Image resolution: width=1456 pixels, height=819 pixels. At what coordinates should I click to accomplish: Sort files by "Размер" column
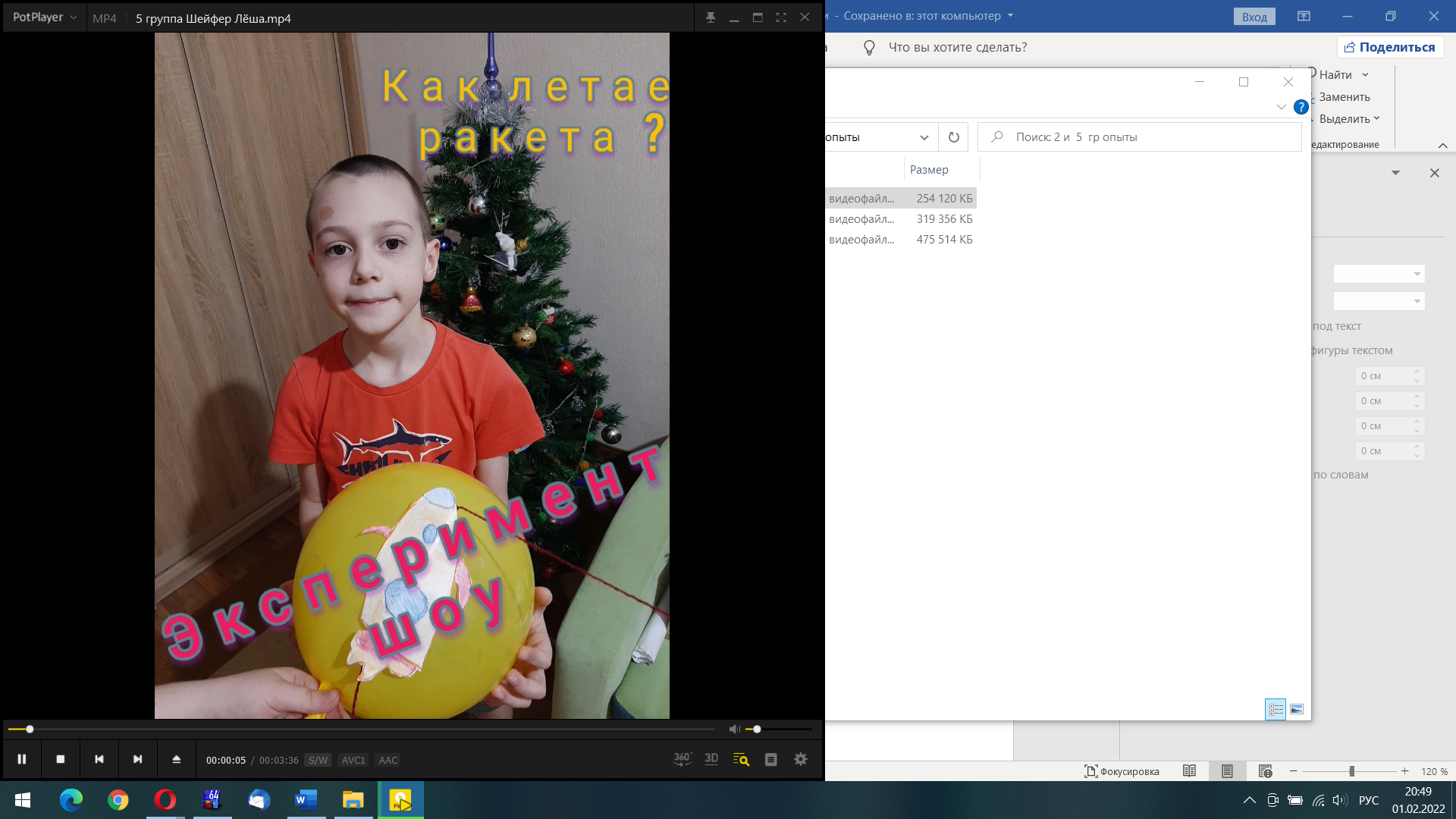[929, 170]
